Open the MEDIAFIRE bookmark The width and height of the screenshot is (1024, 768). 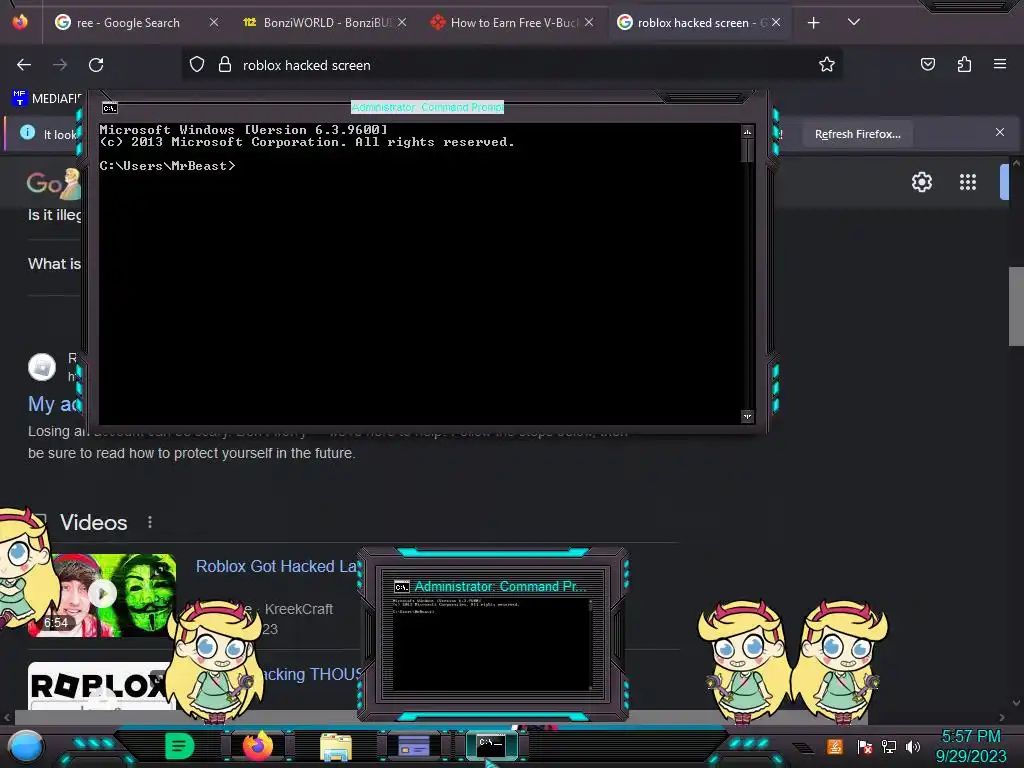click(x=47, y=99)
